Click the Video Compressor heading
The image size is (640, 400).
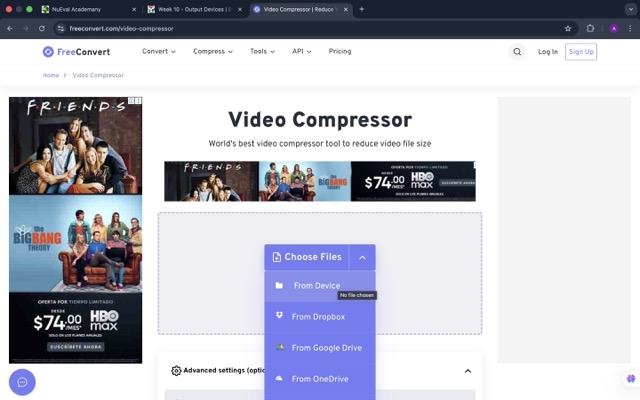point(320,120)
